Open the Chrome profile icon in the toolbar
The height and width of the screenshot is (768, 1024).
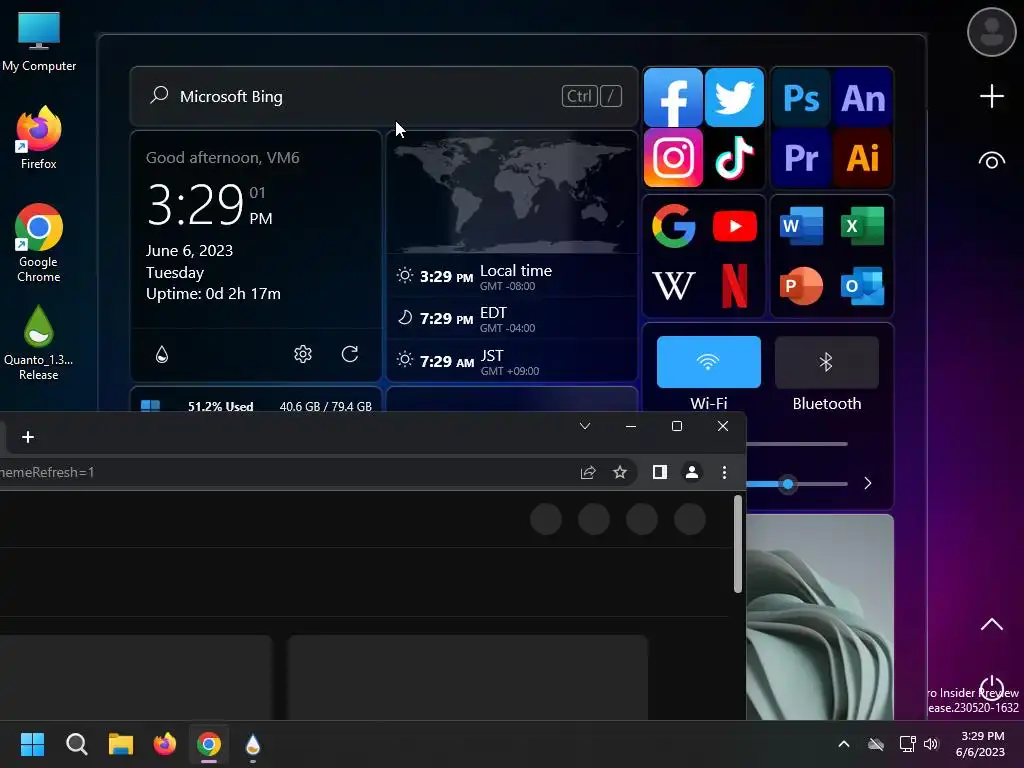point(692,472)
